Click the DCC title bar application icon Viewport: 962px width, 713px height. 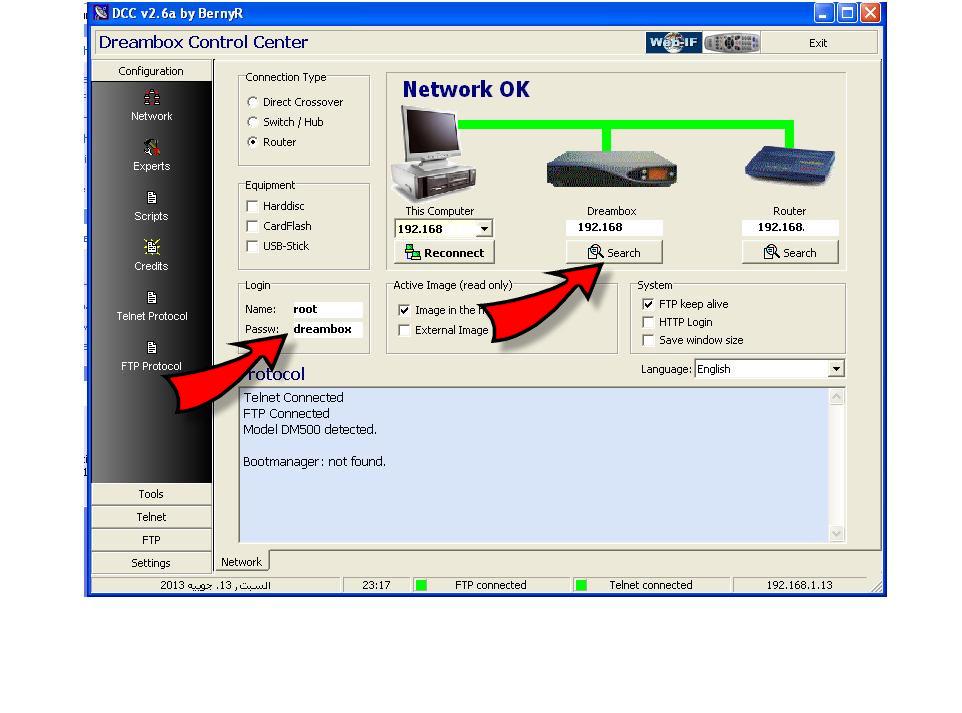[x=101, y=13]
